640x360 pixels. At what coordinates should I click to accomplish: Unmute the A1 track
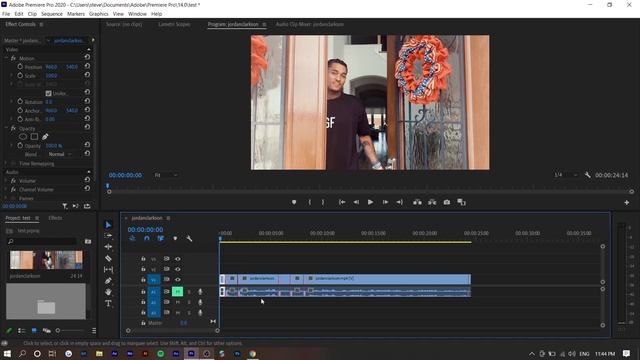(177, 291)
